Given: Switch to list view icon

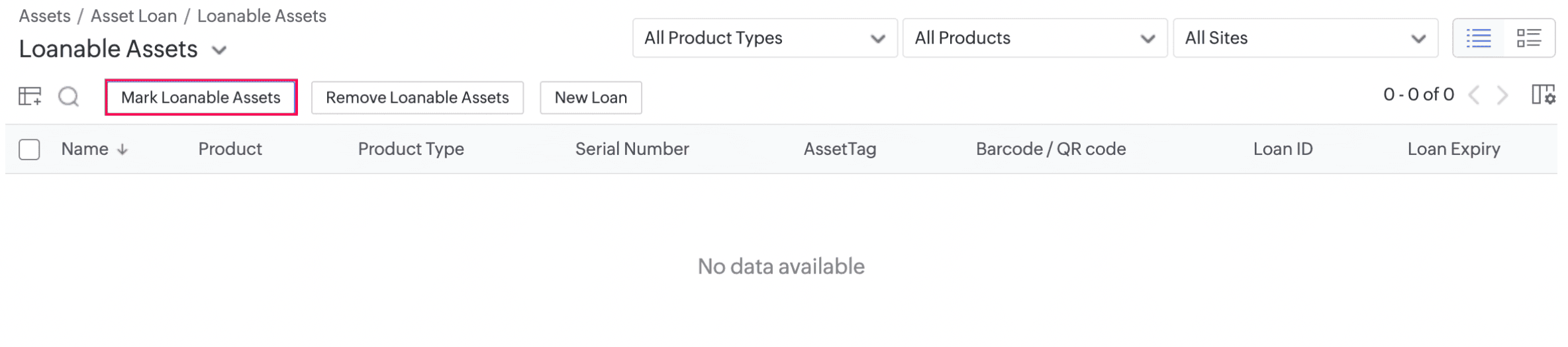Looking at the screenshot, I should pos(1478,38).
